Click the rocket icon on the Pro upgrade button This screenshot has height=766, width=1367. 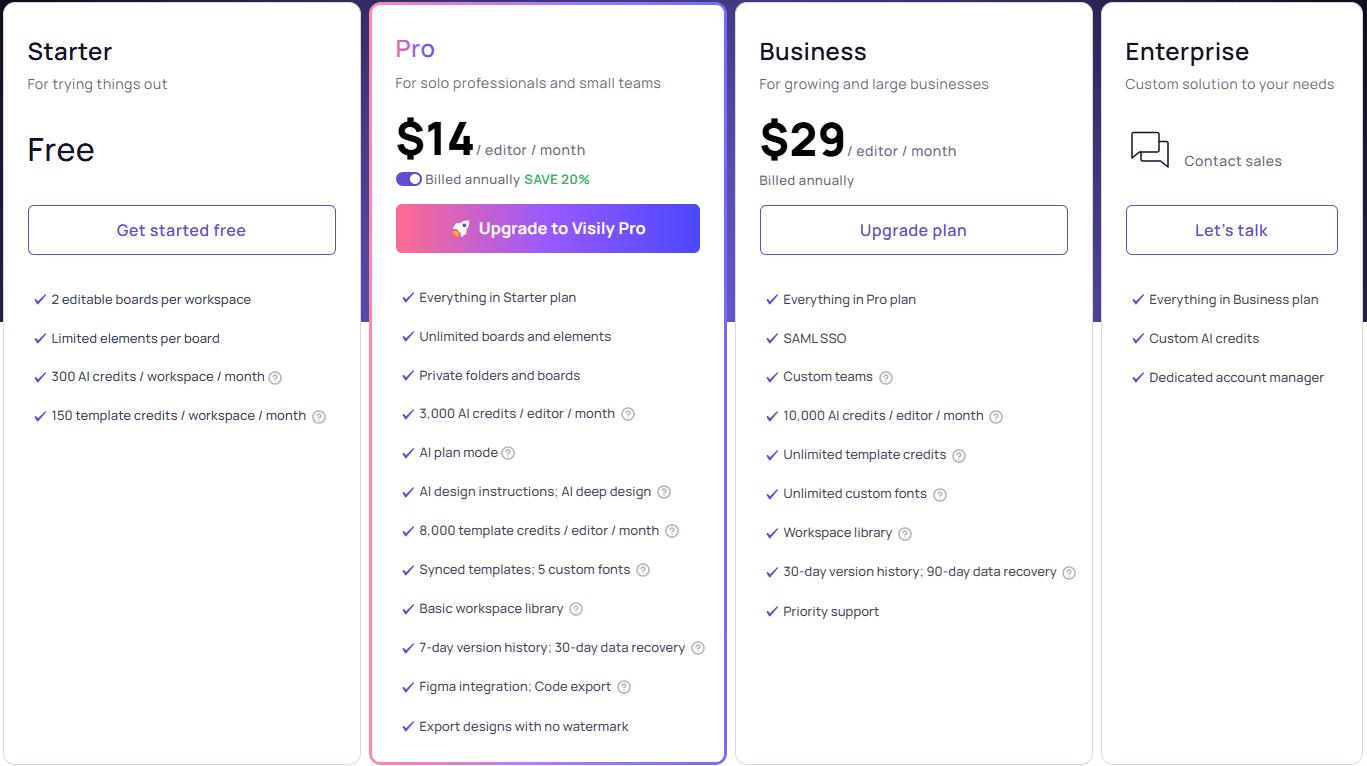point(459,229)
